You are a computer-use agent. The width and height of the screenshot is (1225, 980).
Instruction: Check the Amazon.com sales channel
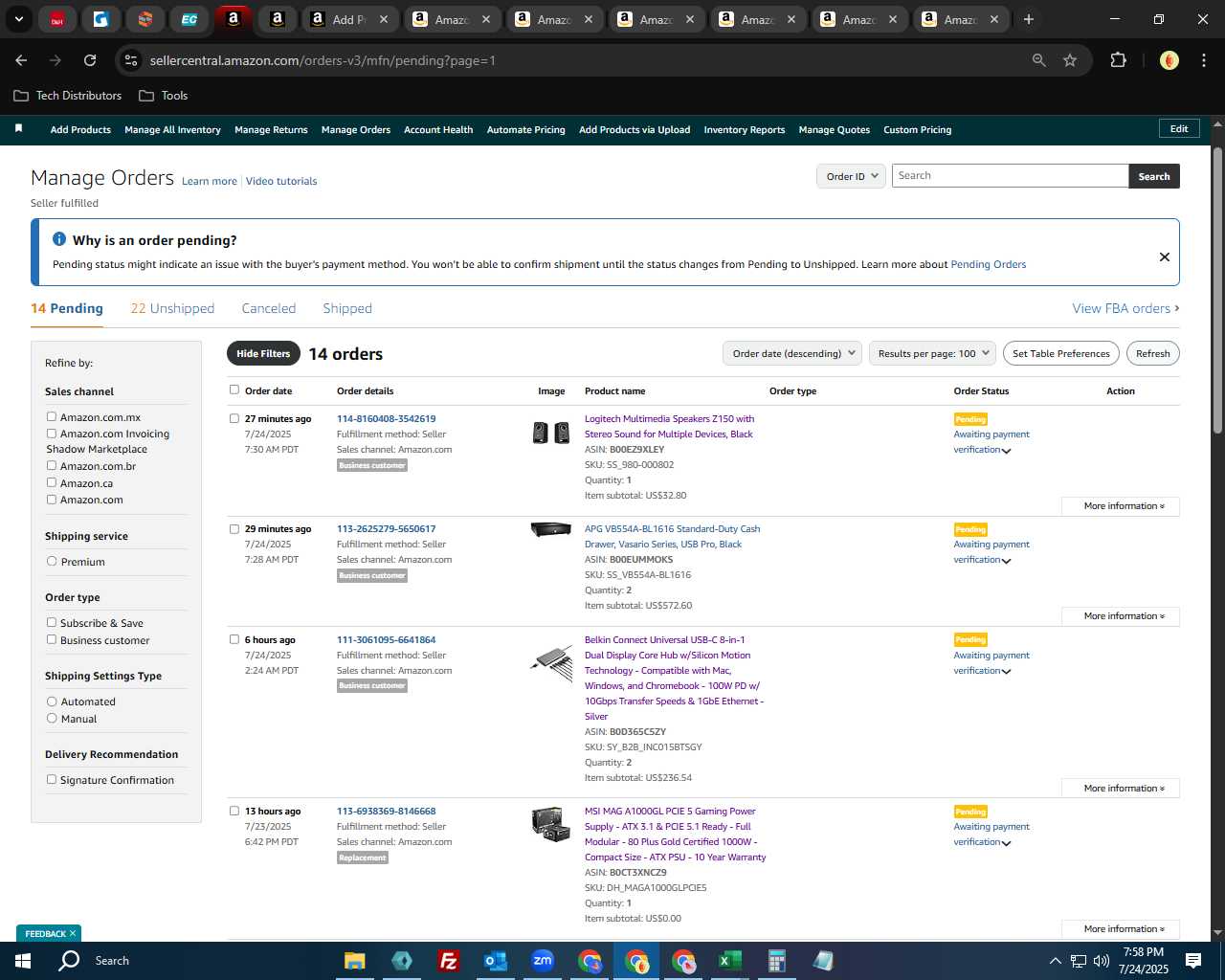pyautogui.click(x=52, y=499)
